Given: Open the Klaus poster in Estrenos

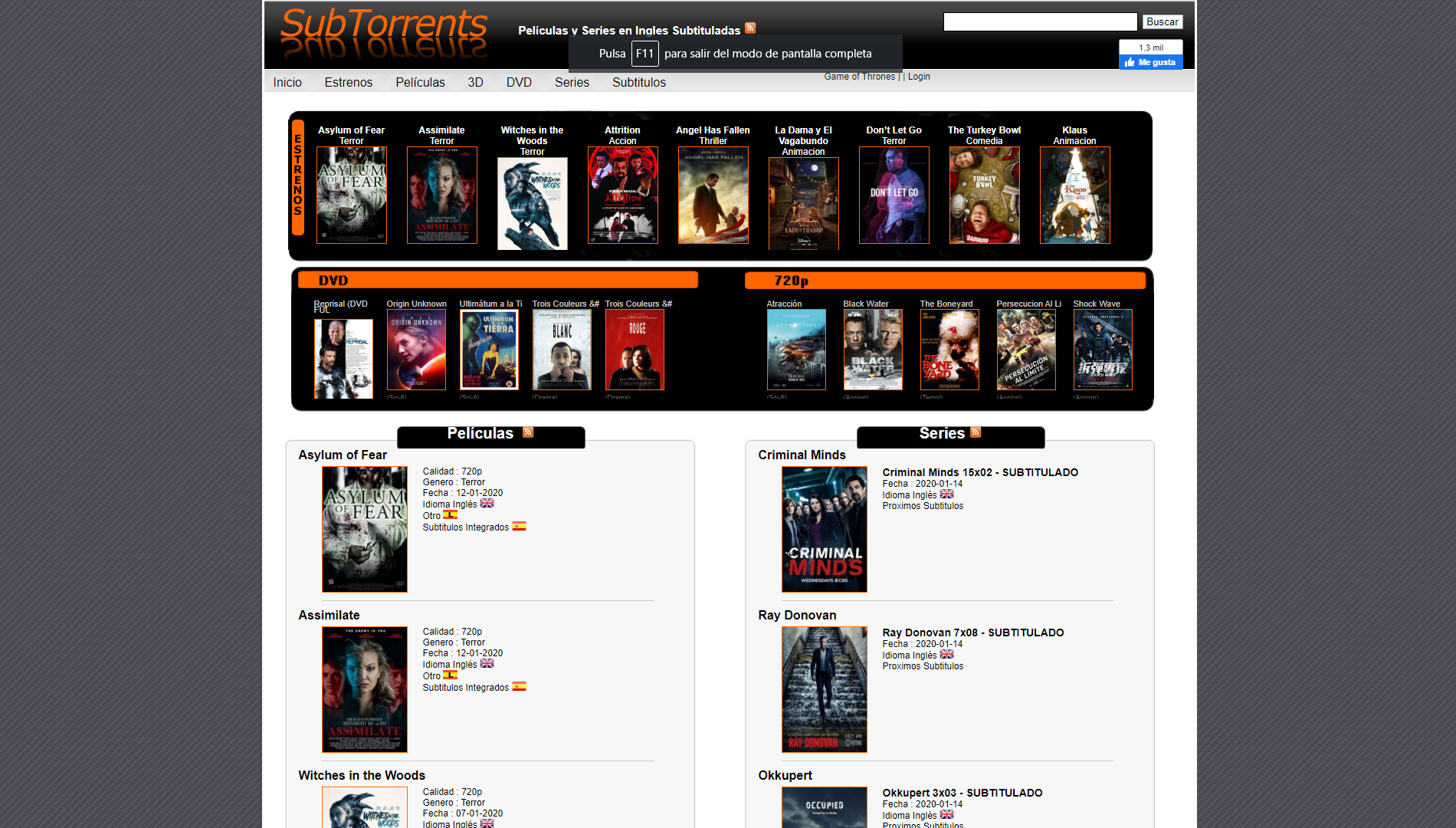Looking at the screenshot, I should tap(1074, 195).
